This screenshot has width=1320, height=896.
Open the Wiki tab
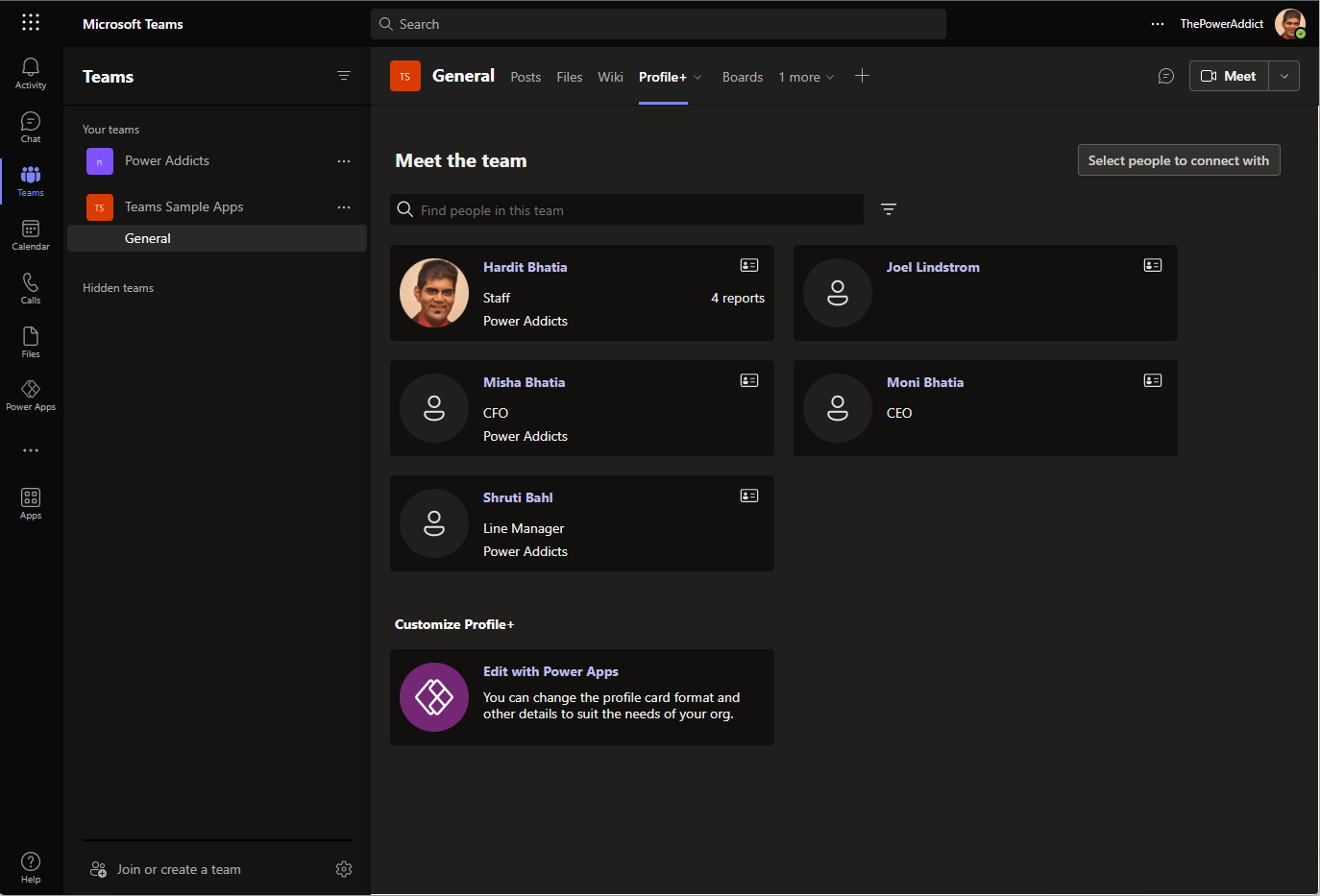coord(610,77)
